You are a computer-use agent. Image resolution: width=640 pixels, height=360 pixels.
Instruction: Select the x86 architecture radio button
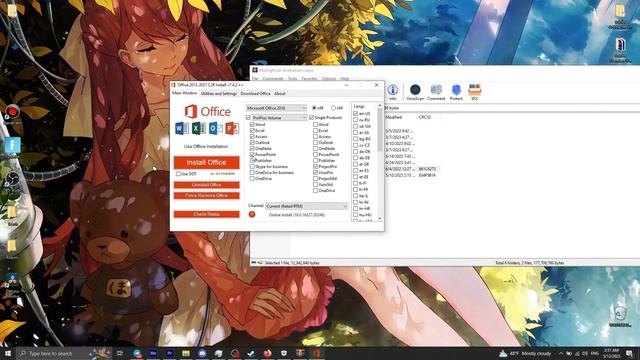point(314,108)
